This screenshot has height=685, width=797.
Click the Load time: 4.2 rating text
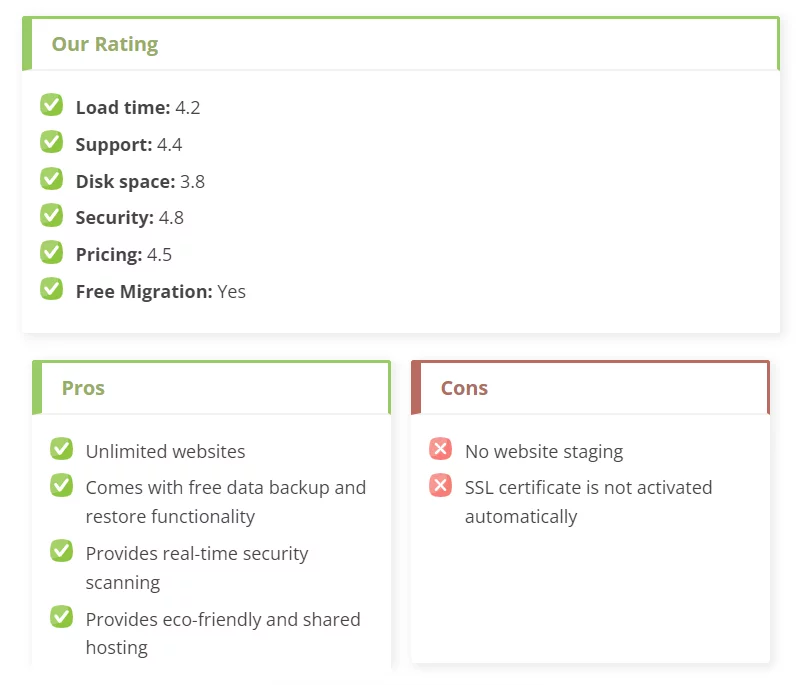[138, 108]
